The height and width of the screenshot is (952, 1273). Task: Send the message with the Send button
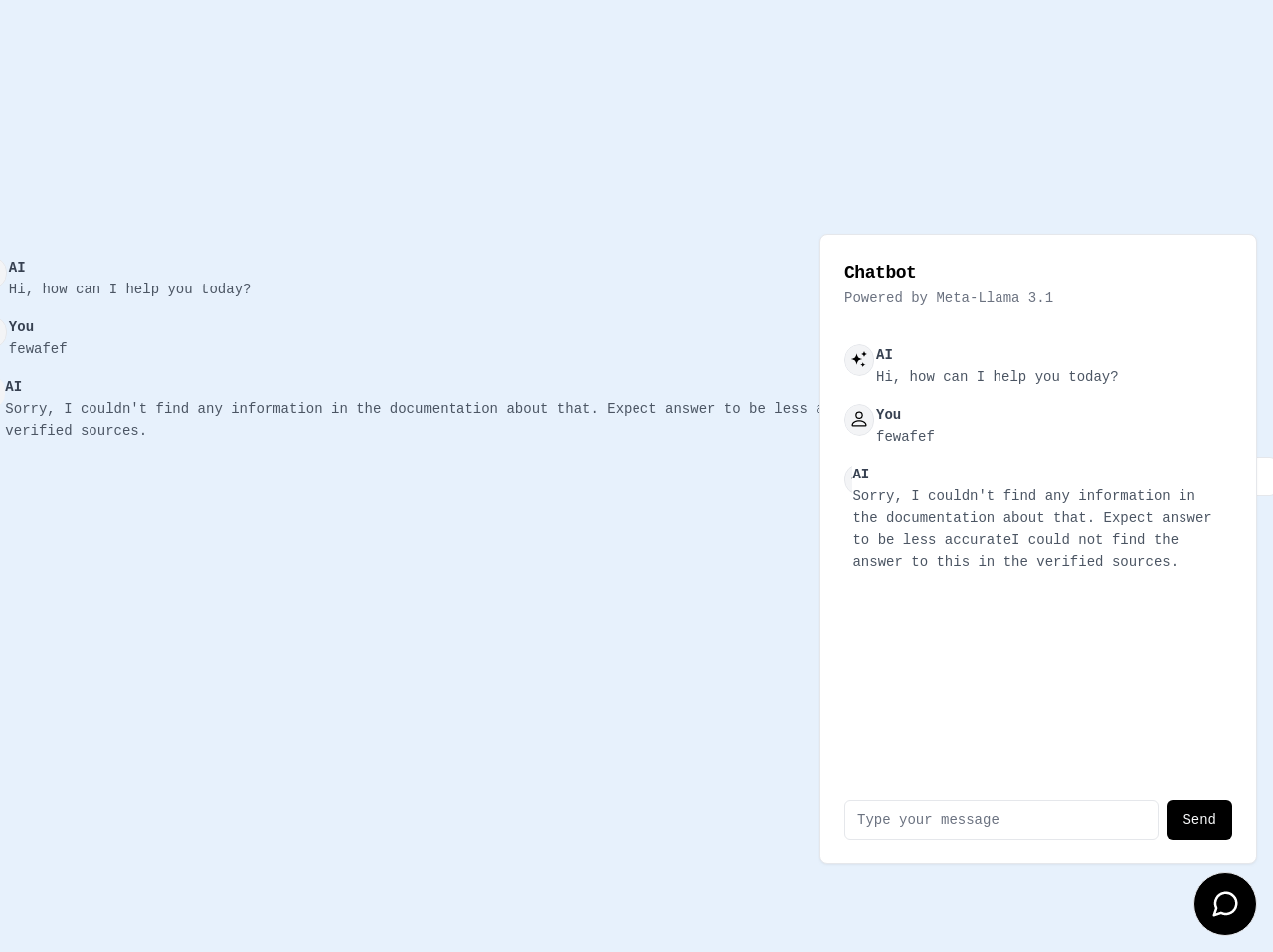click(x=1199, y=820)
